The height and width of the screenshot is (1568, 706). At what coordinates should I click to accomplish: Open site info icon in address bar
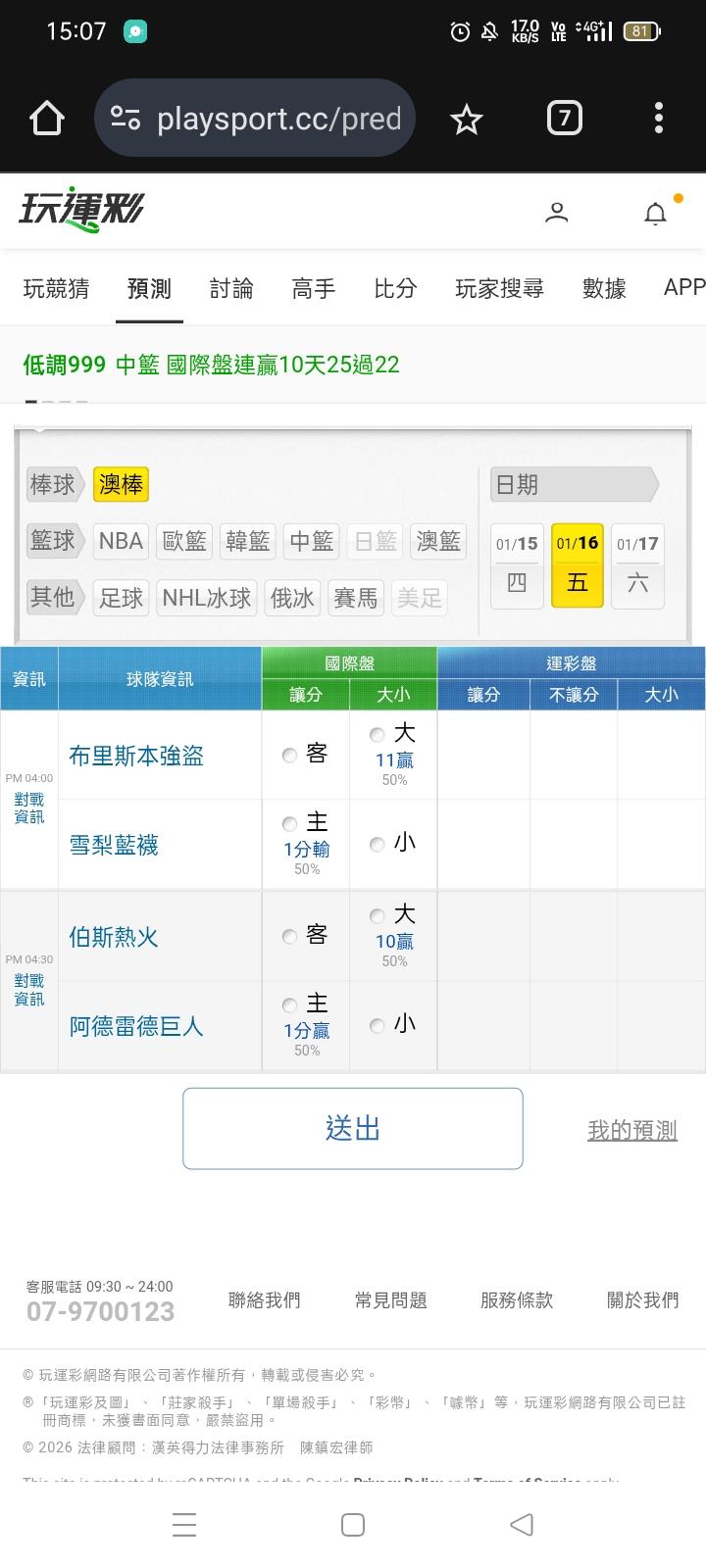[126, 119]
